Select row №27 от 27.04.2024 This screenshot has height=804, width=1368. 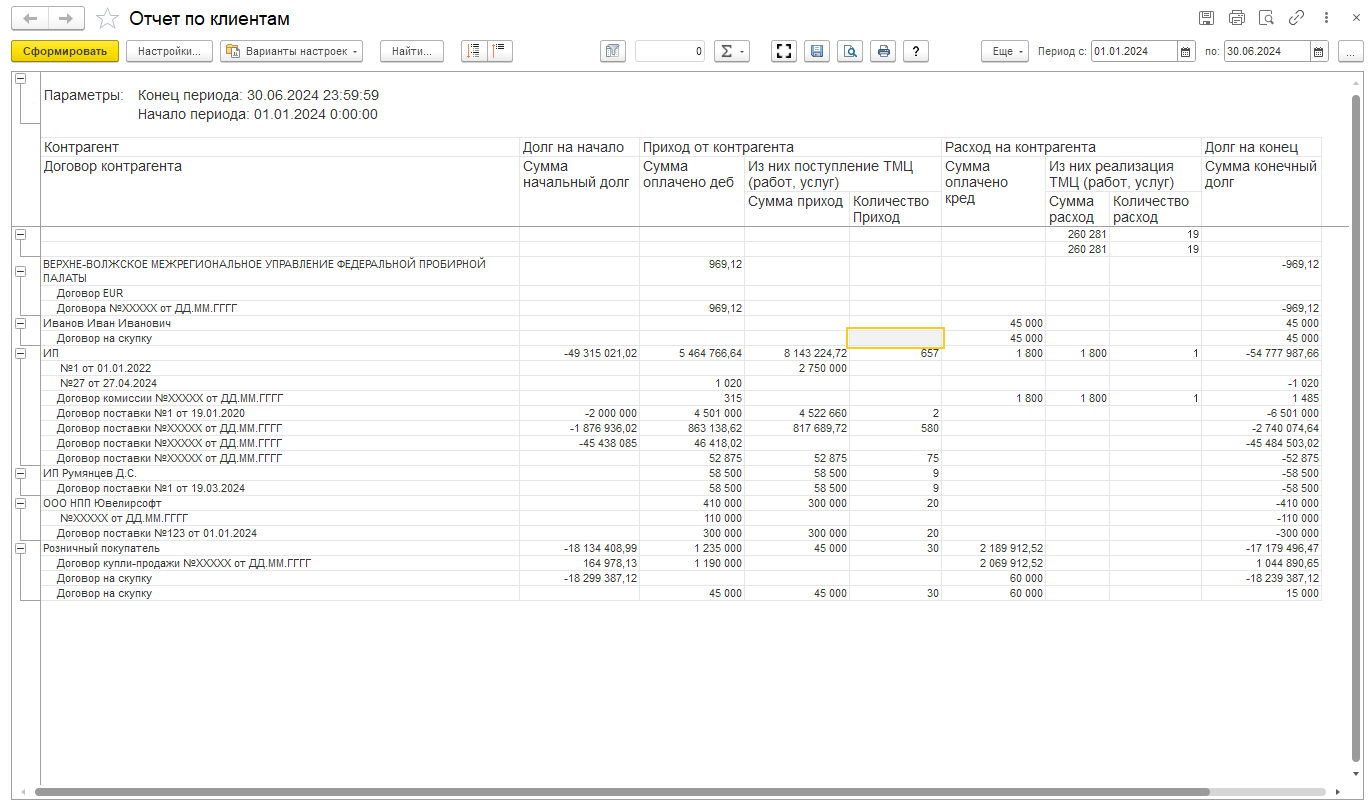coord(680,383)
